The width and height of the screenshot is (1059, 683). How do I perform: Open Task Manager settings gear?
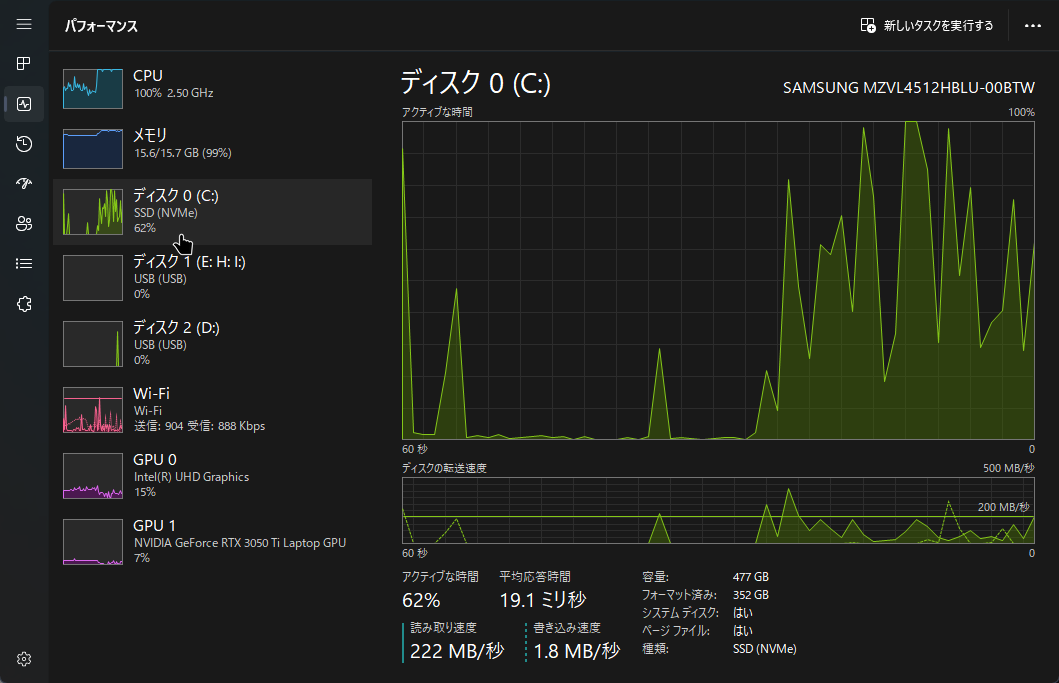point(24,659)
